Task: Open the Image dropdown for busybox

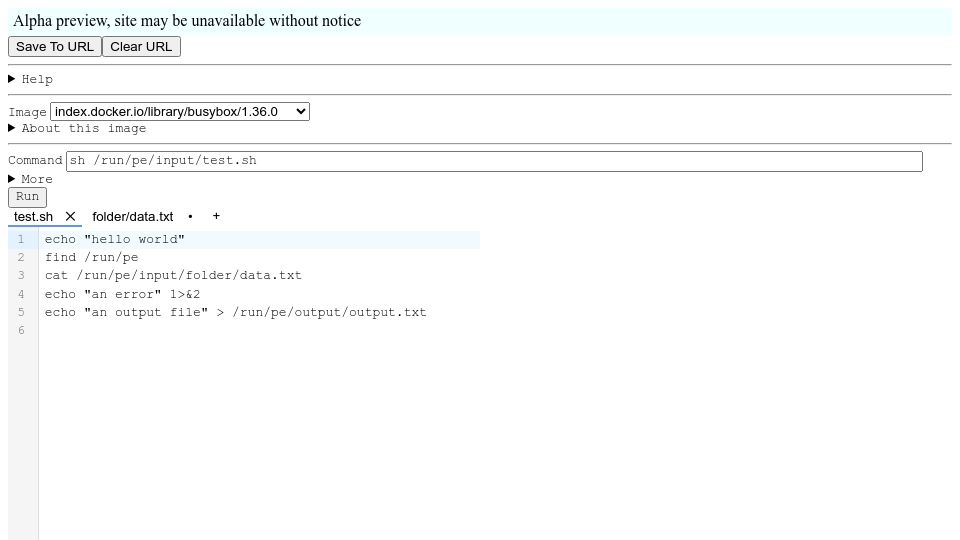Action: click(x=180, y=111)
